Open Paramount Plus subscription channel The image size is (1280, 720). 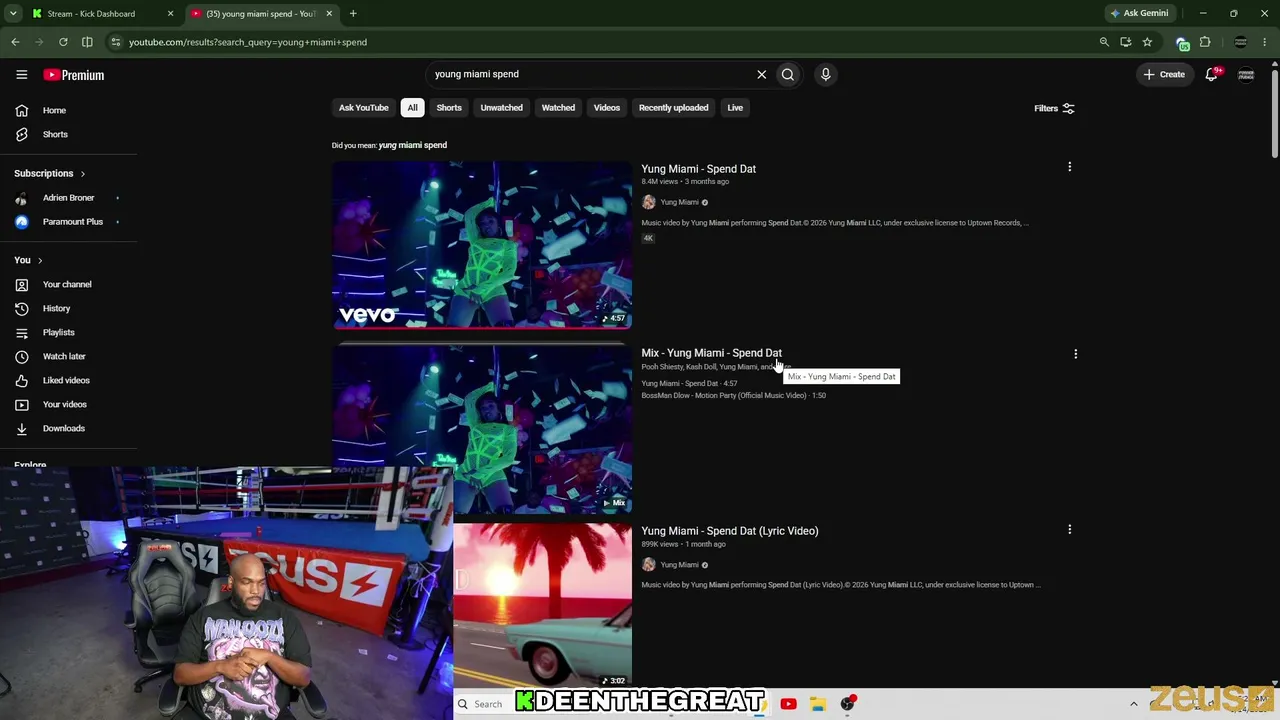click(x=72, y=222)
